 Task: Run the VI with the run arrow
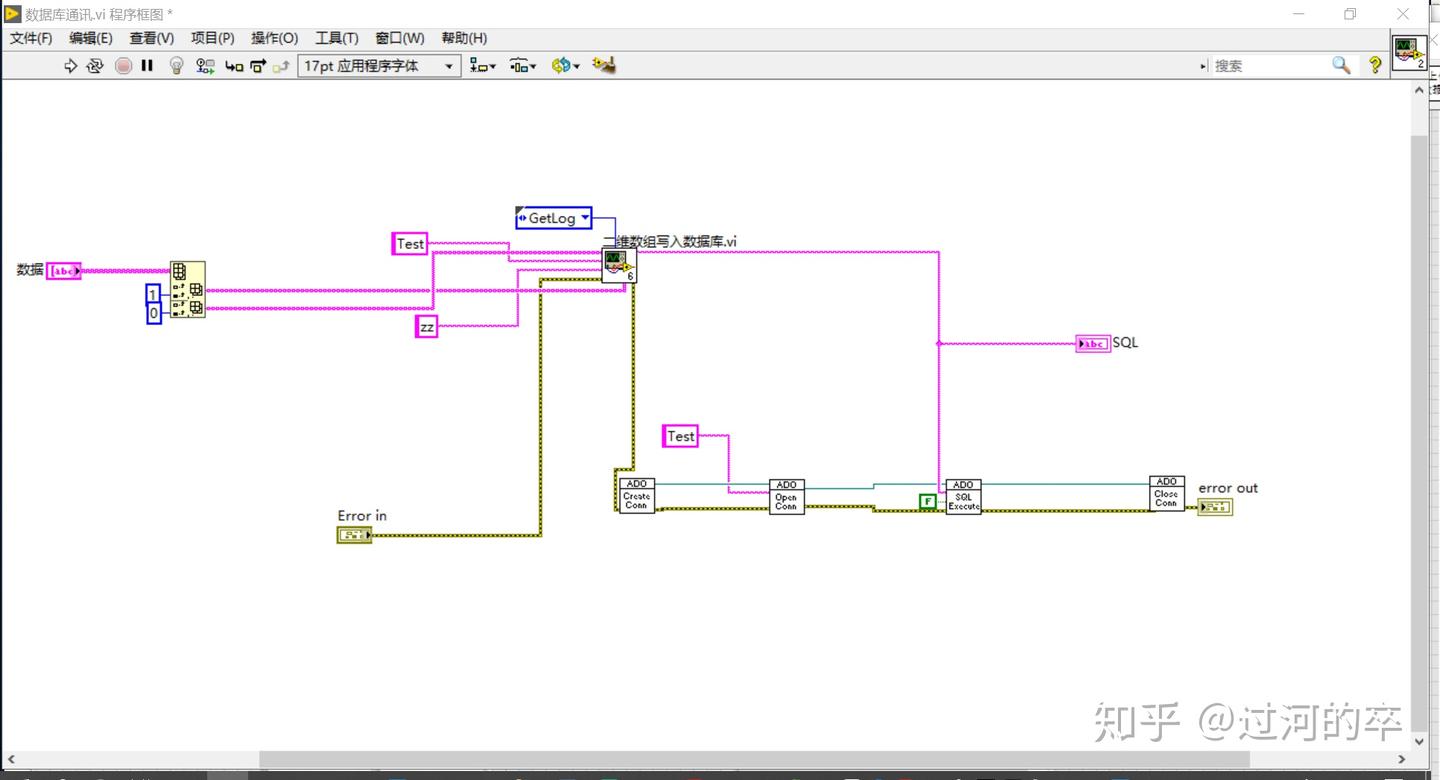pos(71,65)
